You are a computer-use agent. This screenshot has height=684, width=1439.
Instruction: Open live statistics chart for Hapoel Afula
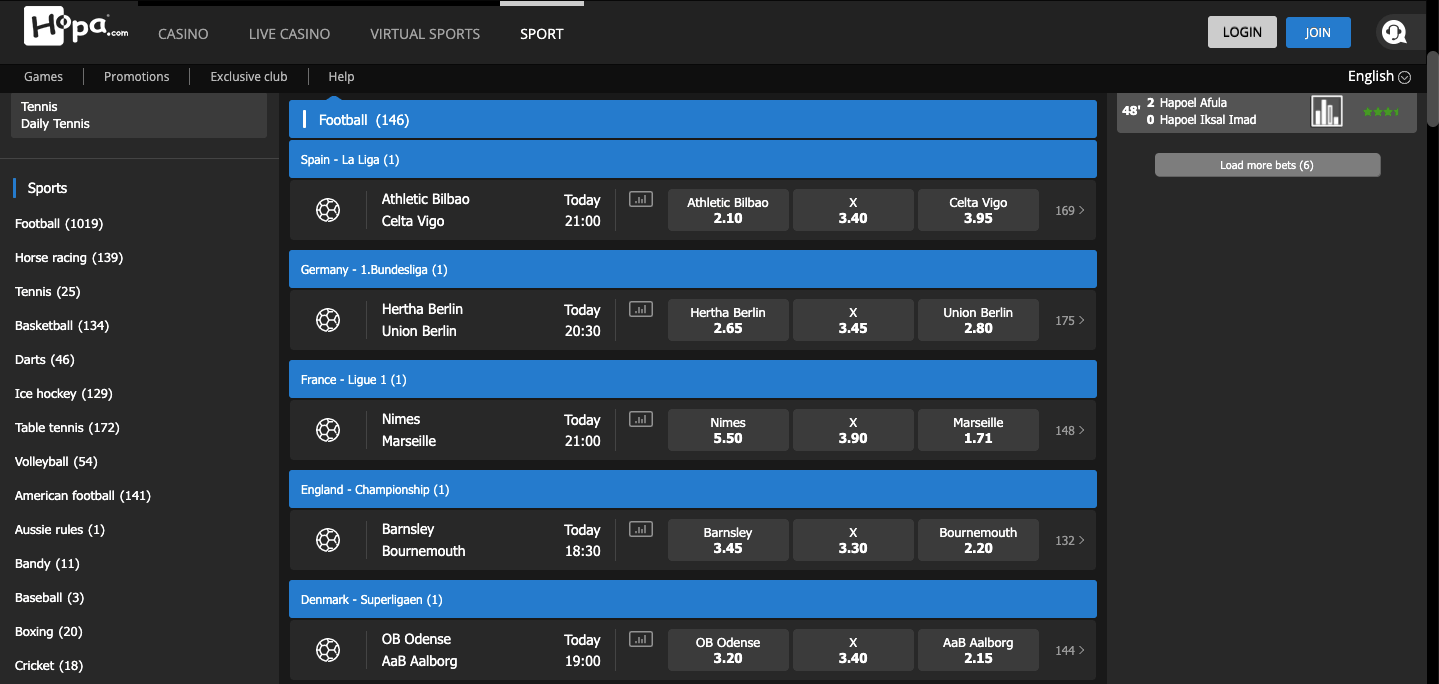click(1327, 111)
